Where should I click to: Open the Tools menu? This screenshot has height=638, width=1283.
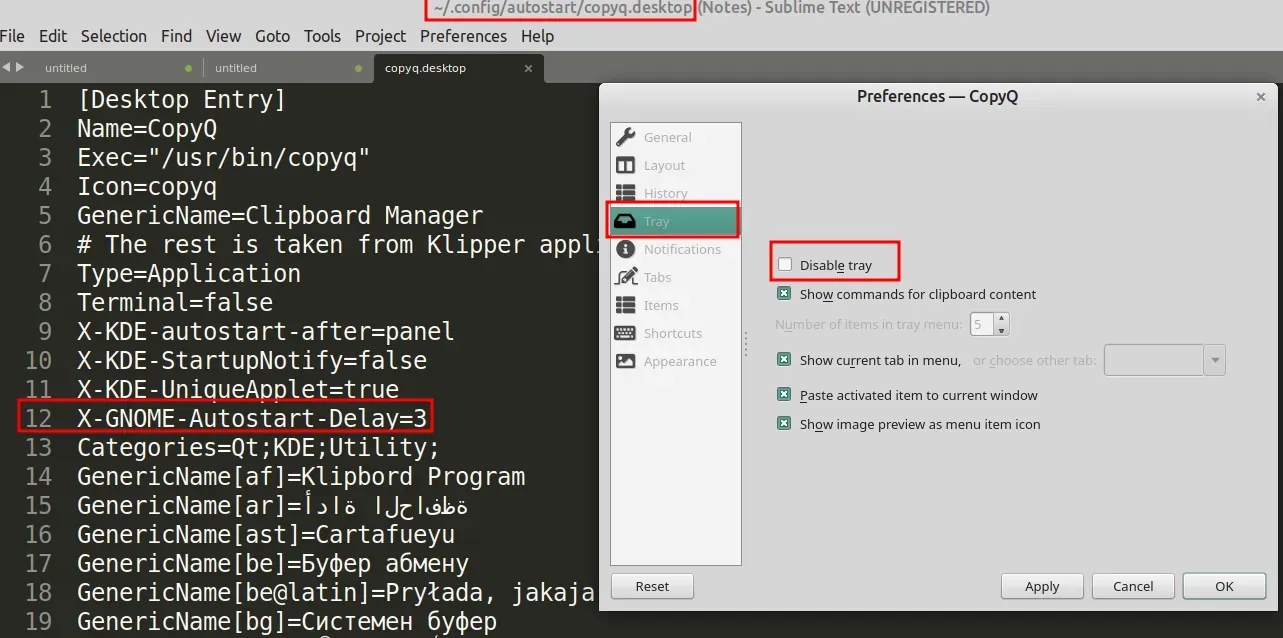(x=322, y=36)
